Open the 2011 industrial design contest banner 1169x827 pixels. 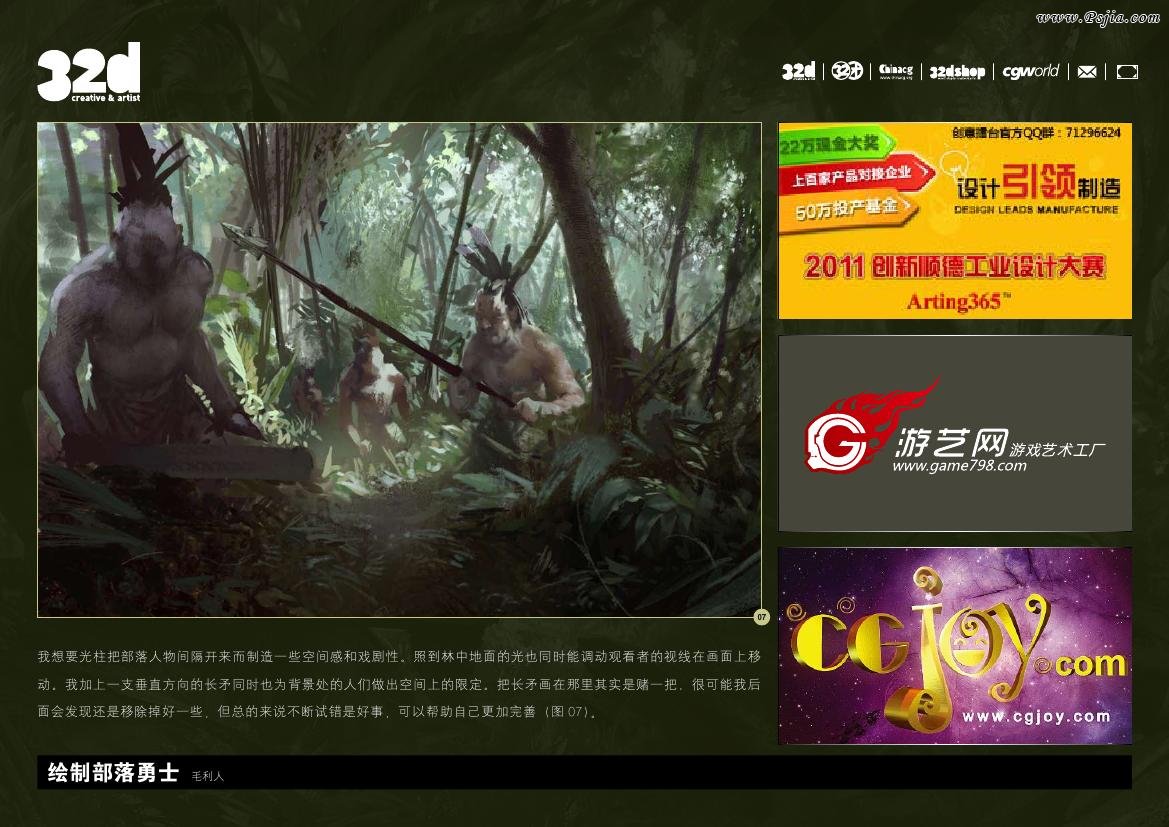click(x=955, y=221)
